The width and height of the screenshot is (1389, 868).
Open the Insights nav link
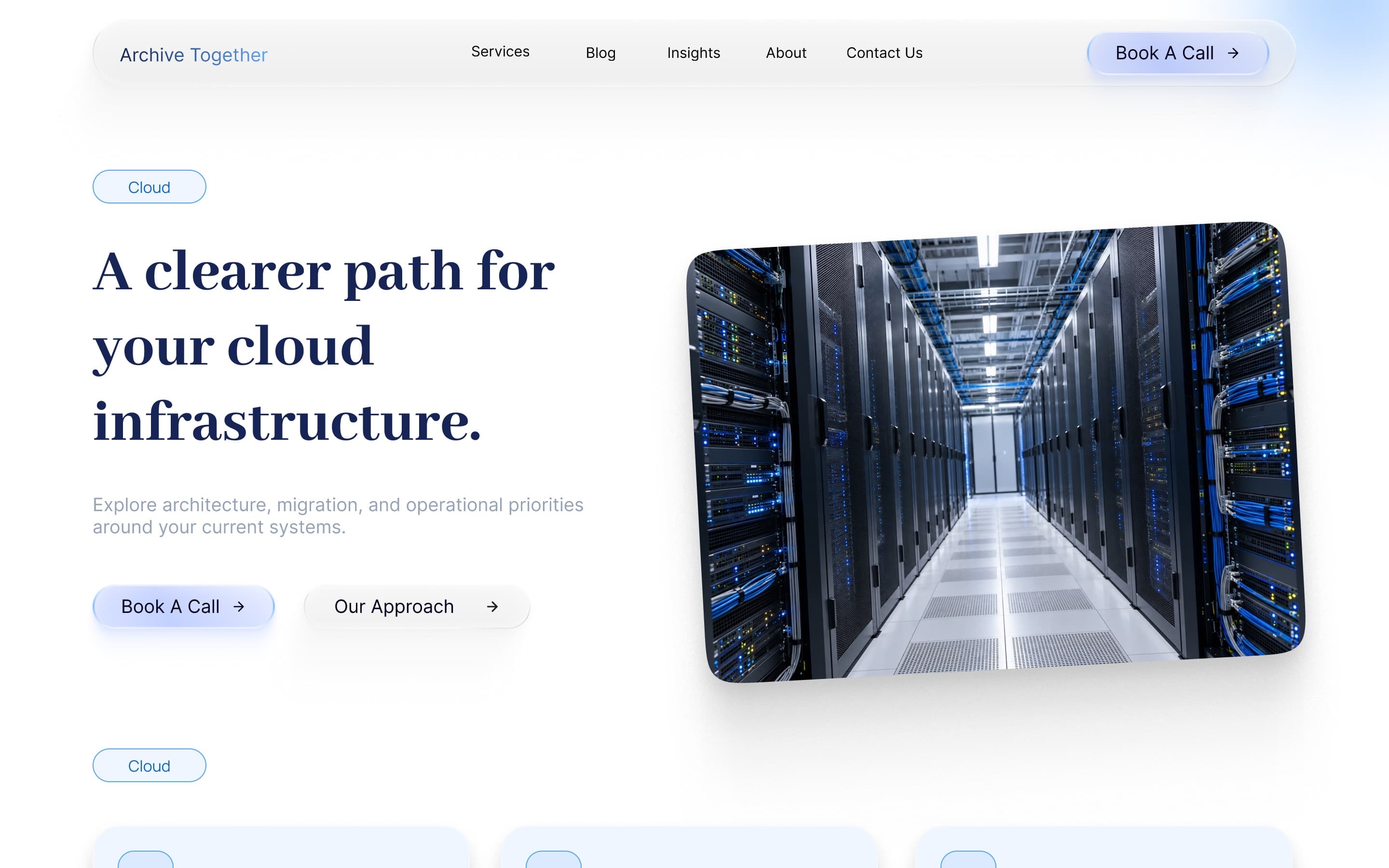coord(694,53)
